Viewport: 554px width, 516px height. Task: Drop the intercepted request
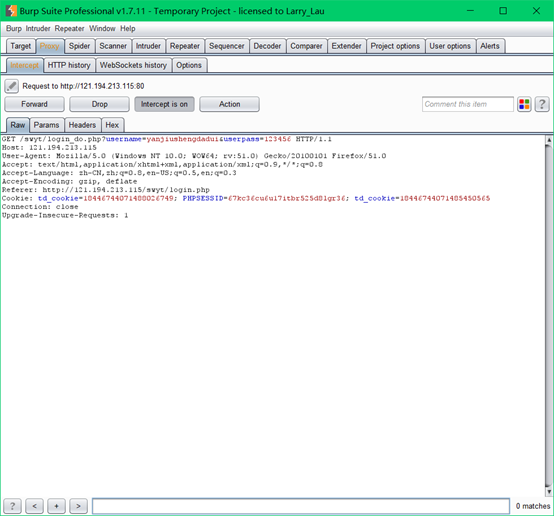[x=99, y=104]
